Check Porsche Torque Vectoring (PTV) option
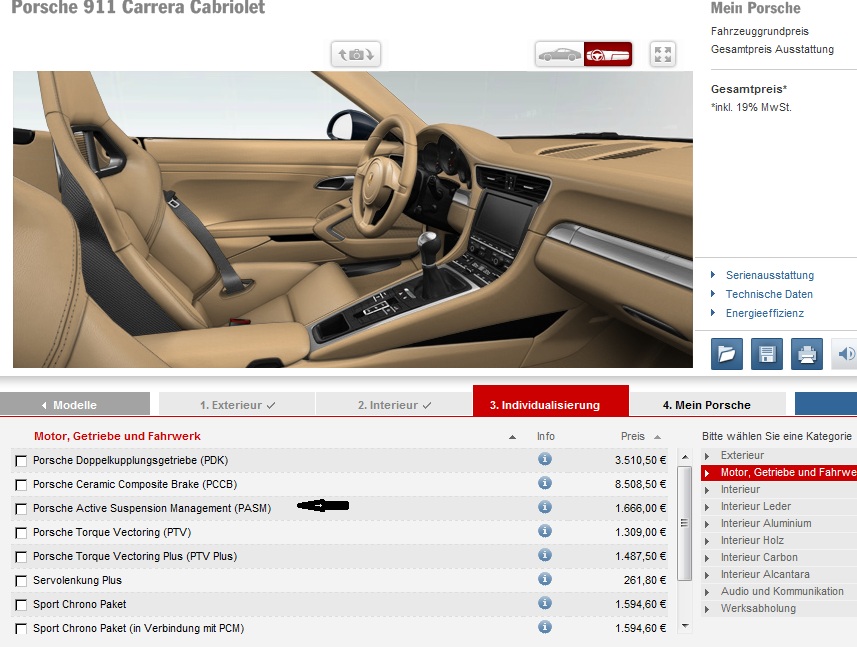857x647 pixels. 21,533
